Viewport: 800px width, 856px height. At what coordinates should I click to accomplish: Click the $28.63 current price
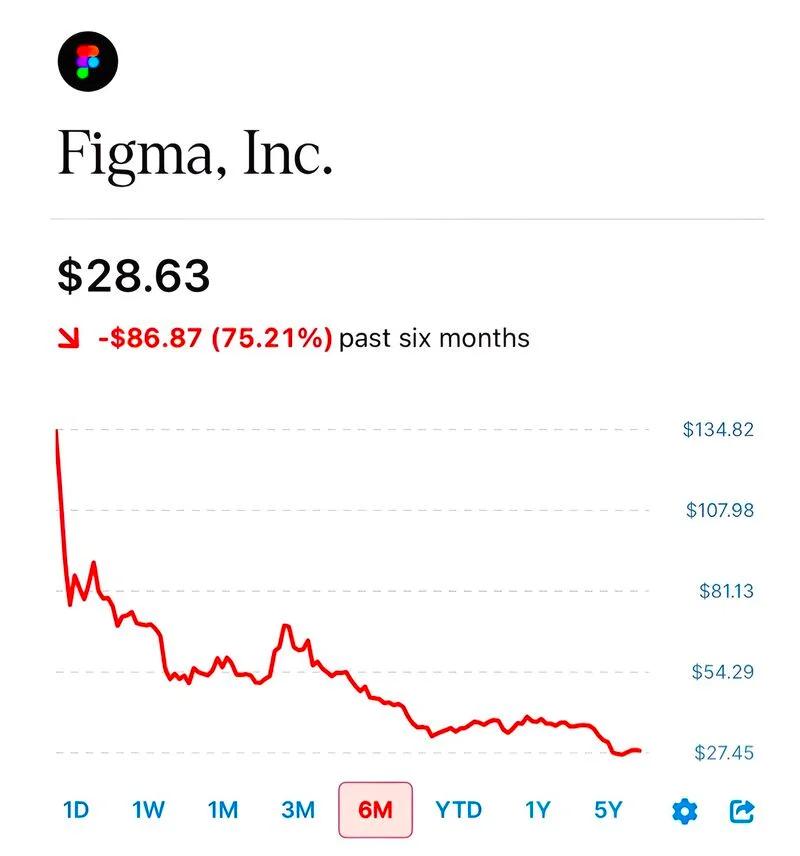[132, 272]
